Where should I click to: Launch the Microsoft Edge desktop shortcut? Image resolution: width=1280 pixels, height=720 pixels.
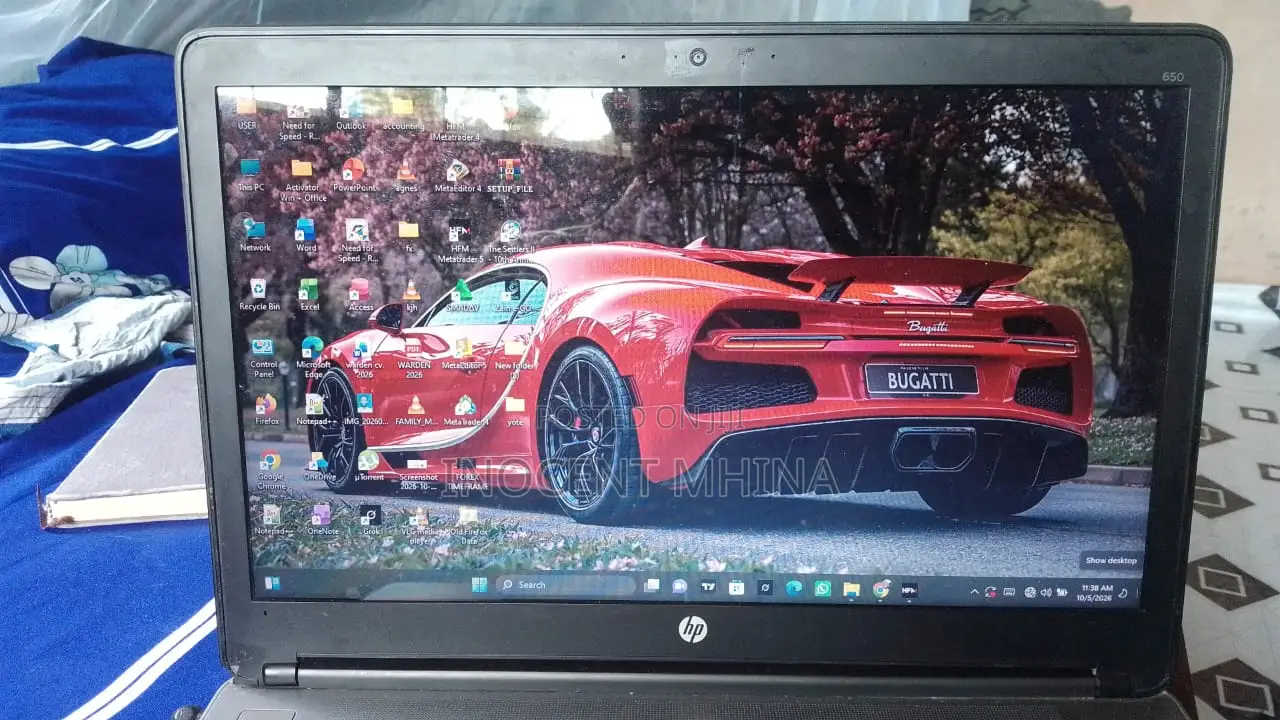[x=313, y=358]
